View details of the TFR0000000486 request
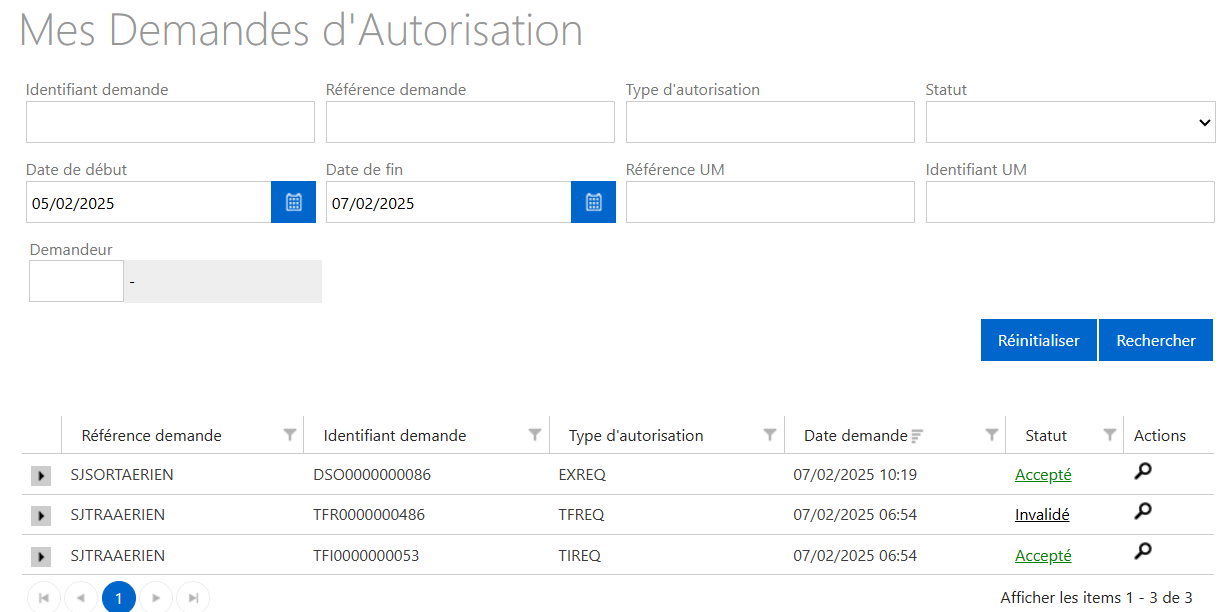 point(1143,512)
